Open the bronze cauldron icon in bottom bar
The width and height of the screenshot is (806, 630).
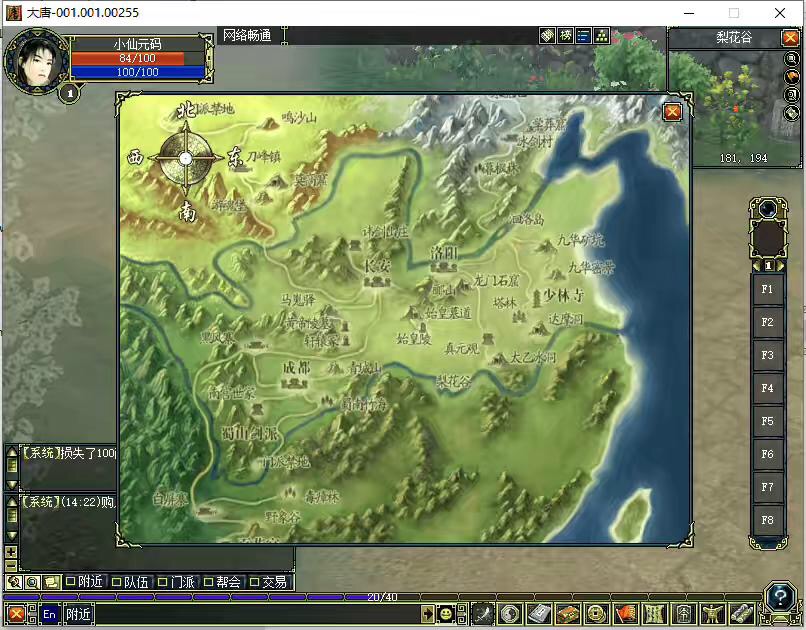[713, 614]
